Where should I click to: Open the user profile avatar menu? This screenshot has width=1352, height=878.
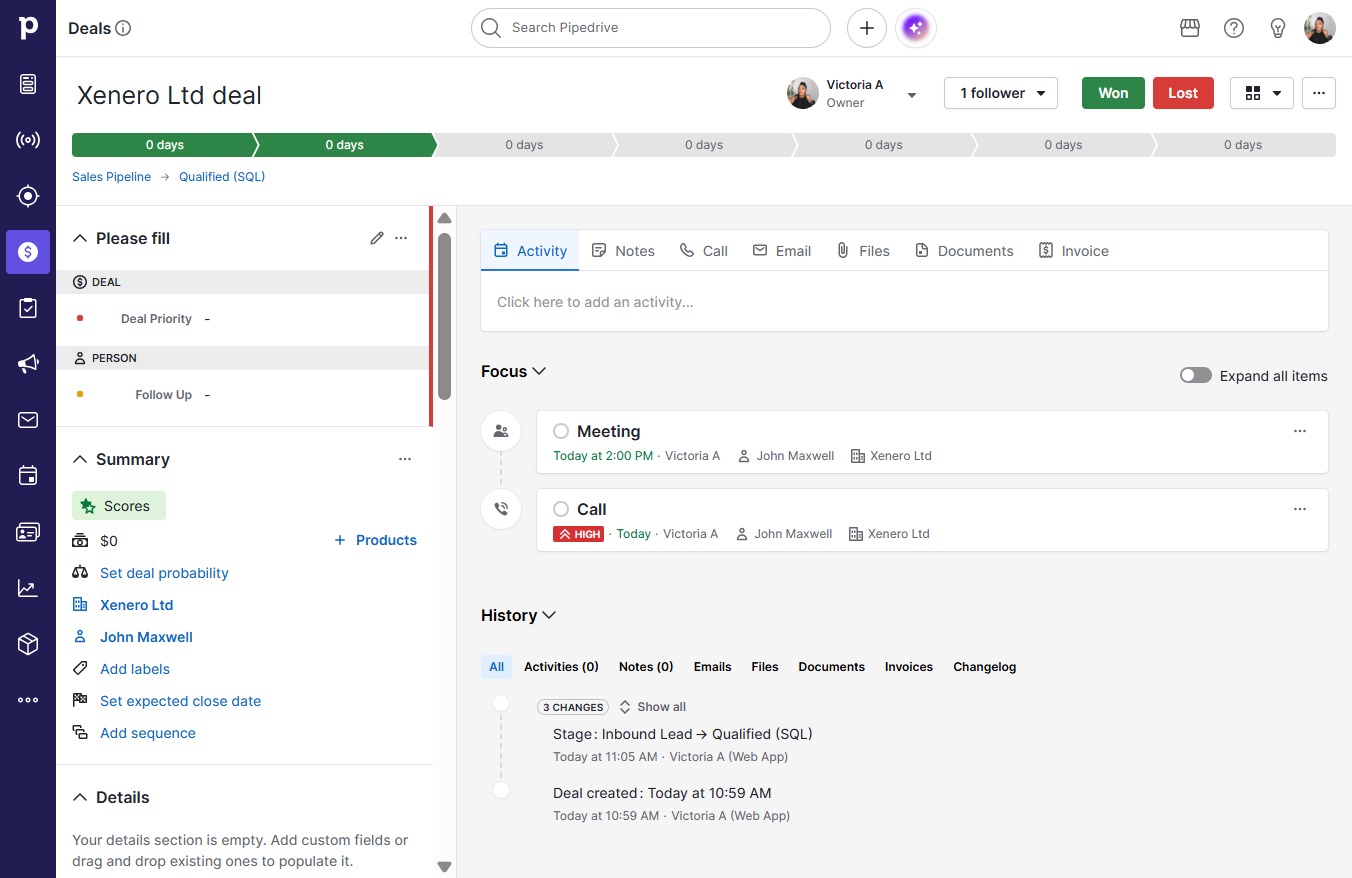click(1320, 28)
